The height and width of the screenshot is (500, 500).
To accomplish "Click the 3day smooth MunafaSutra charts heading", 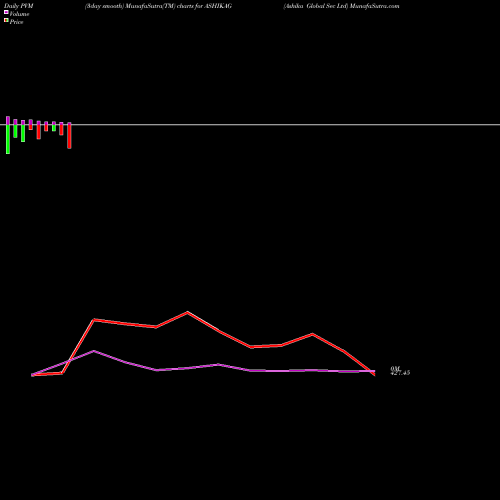I will (158, 6).
